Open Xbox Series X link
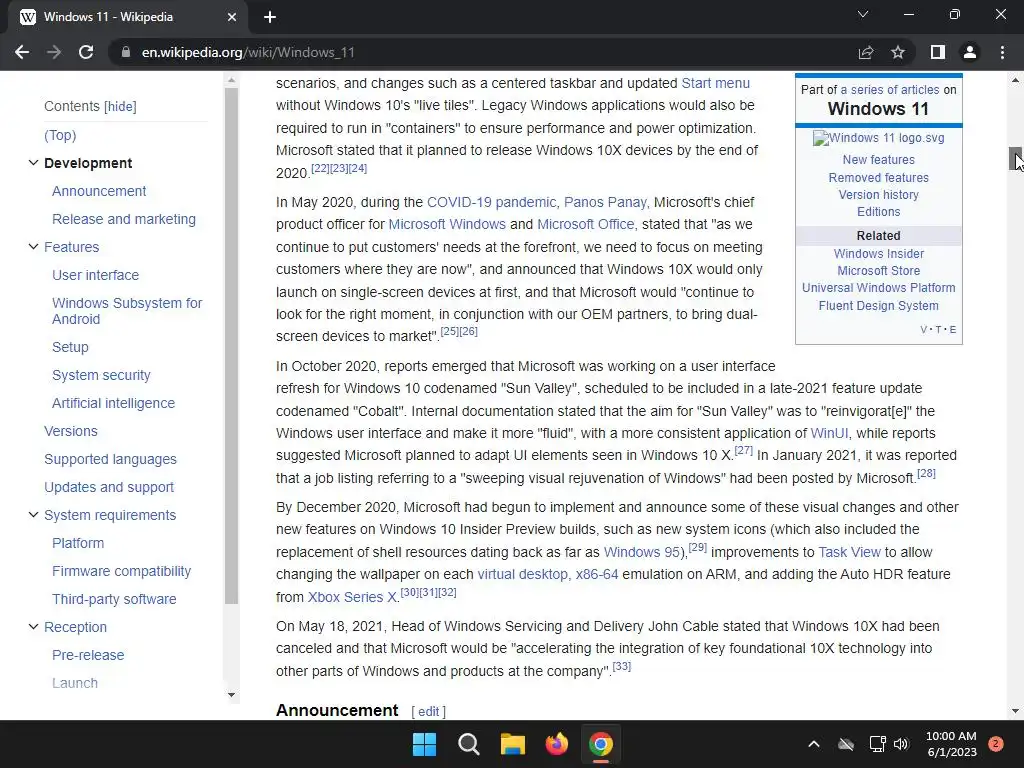Screen dimensions: 1024x768 352,598
